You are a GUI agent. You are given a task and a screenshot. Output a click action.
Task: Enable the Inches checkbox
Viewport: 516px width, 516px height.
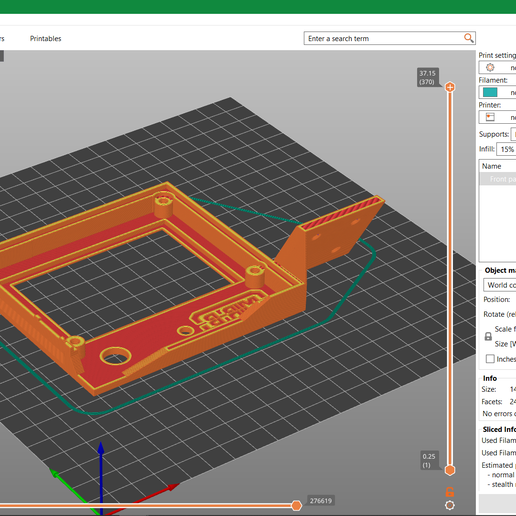pyautogui.click(x=490, y=359)
